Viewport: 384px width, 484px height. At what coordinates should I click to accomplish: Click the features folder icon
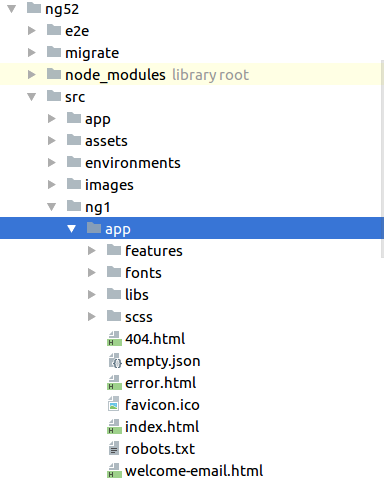(114, 250)
